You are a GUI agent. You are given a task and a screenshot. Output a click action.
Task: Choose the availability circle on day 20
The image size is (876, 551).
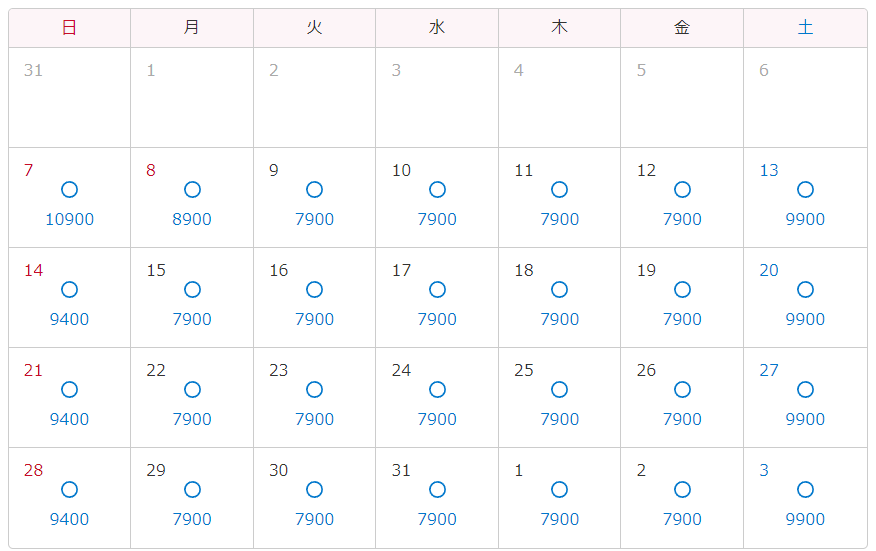[805, 290]
